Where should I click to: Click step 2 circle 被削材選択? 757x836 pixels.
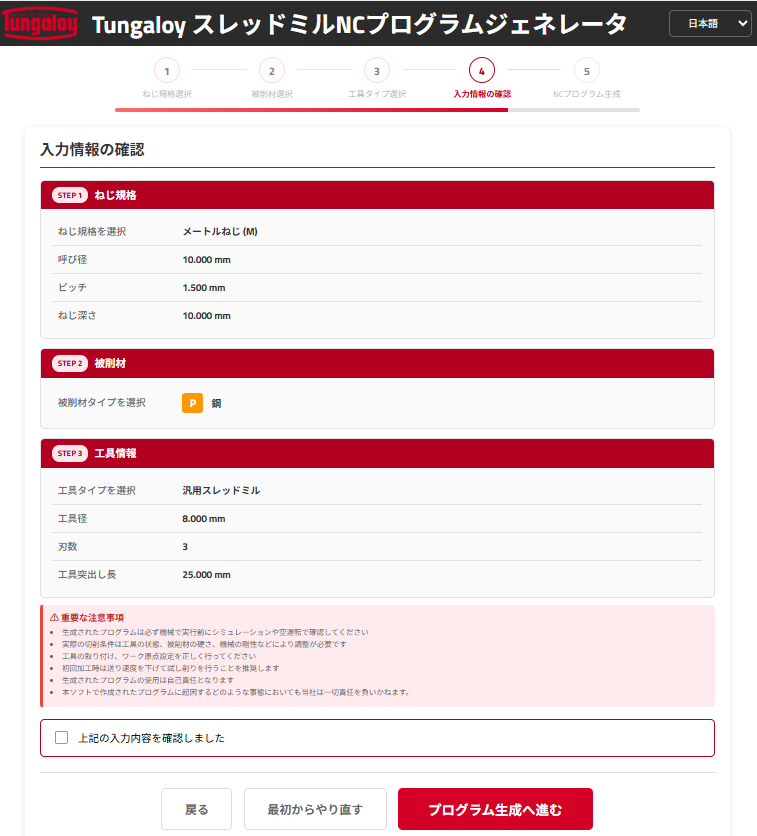pyautogui.click(x=271, y=71)
